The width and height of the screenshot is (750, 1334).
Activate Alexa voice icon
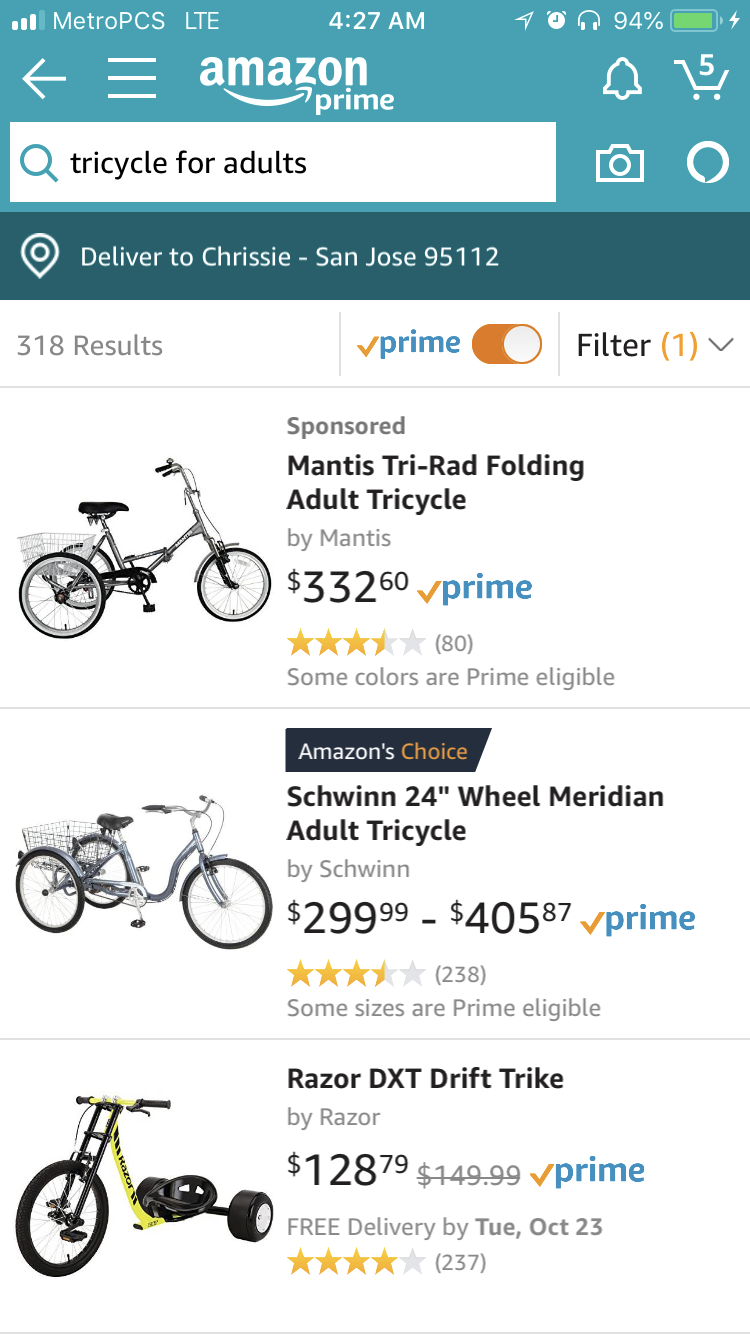[707, 163]
